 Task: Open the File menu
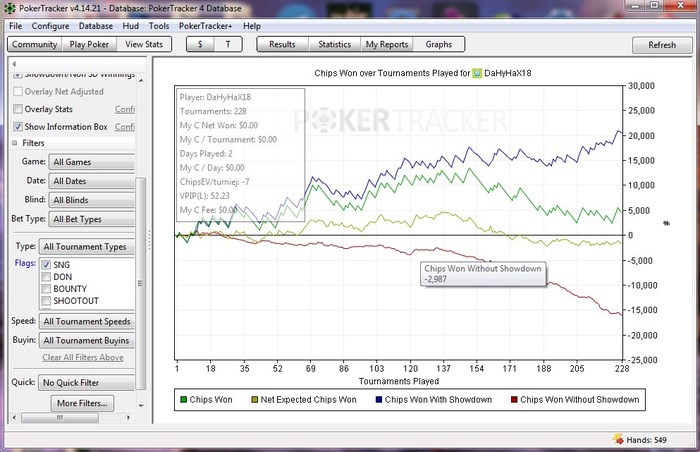coord(16,26)
